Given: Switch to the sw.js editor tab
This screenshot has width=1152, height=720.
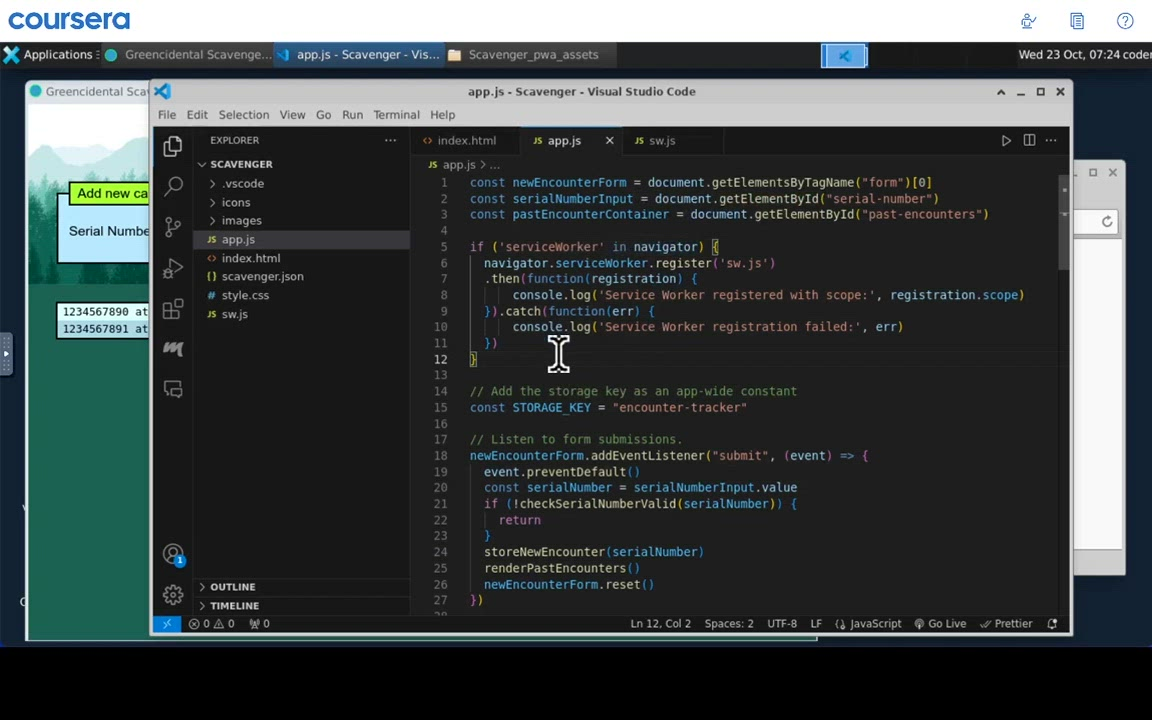Looking at the screenshot, I should 661,141.
